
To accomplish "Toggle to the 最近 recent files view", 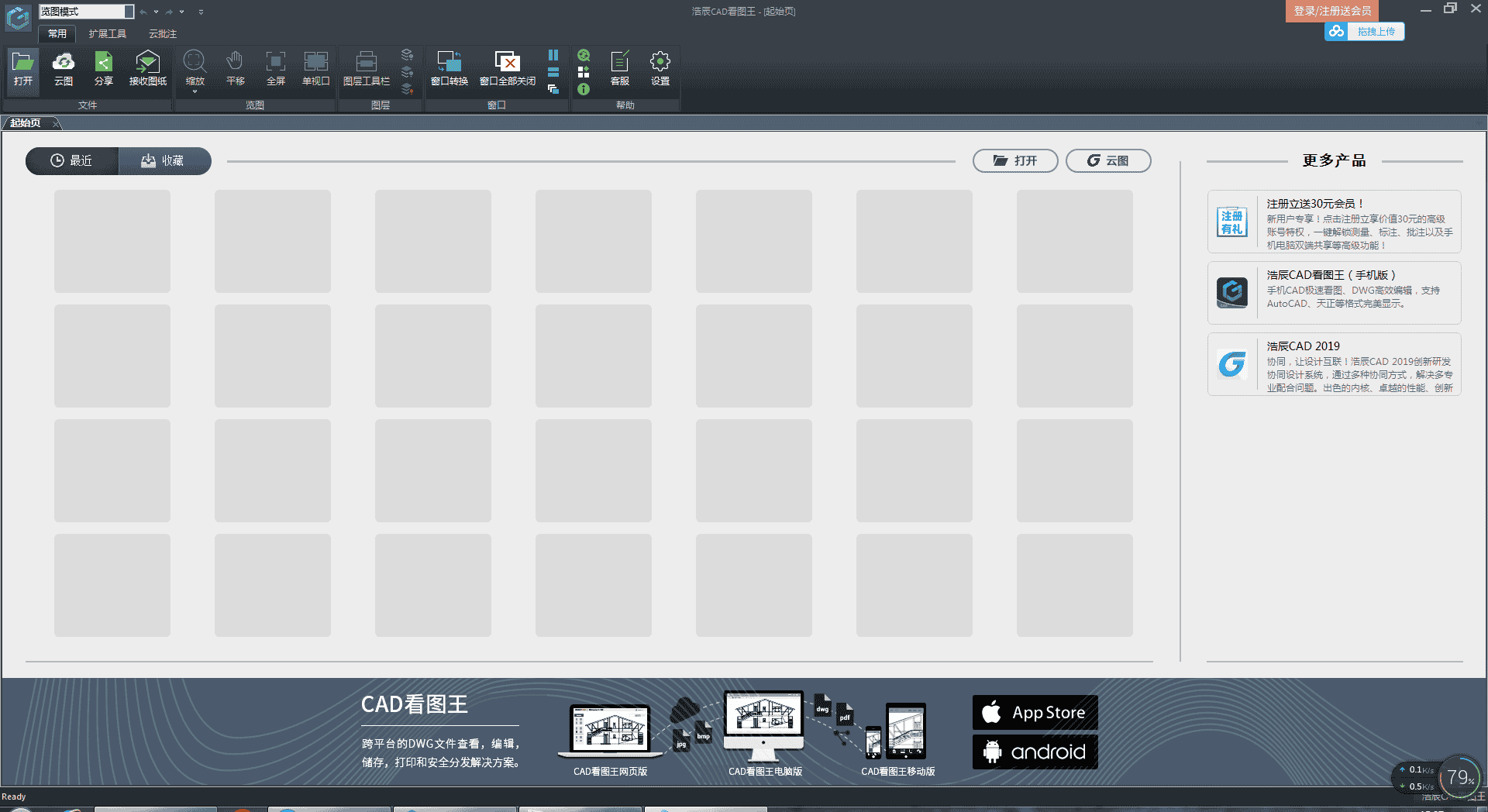I will point(72,160).
